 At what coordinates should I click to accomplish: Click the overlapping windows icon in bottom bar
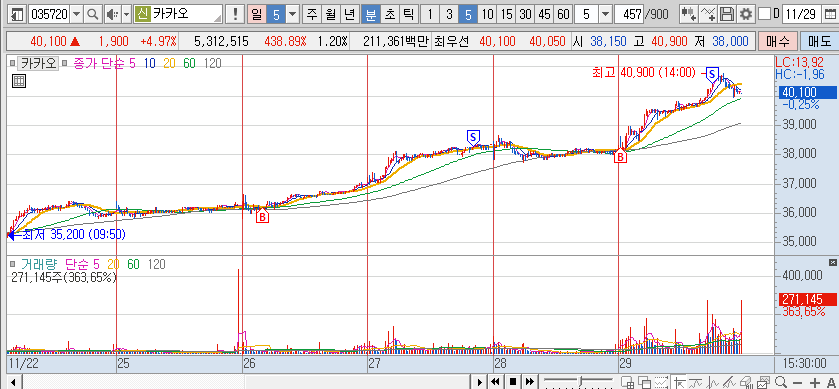tap(645, 382)
